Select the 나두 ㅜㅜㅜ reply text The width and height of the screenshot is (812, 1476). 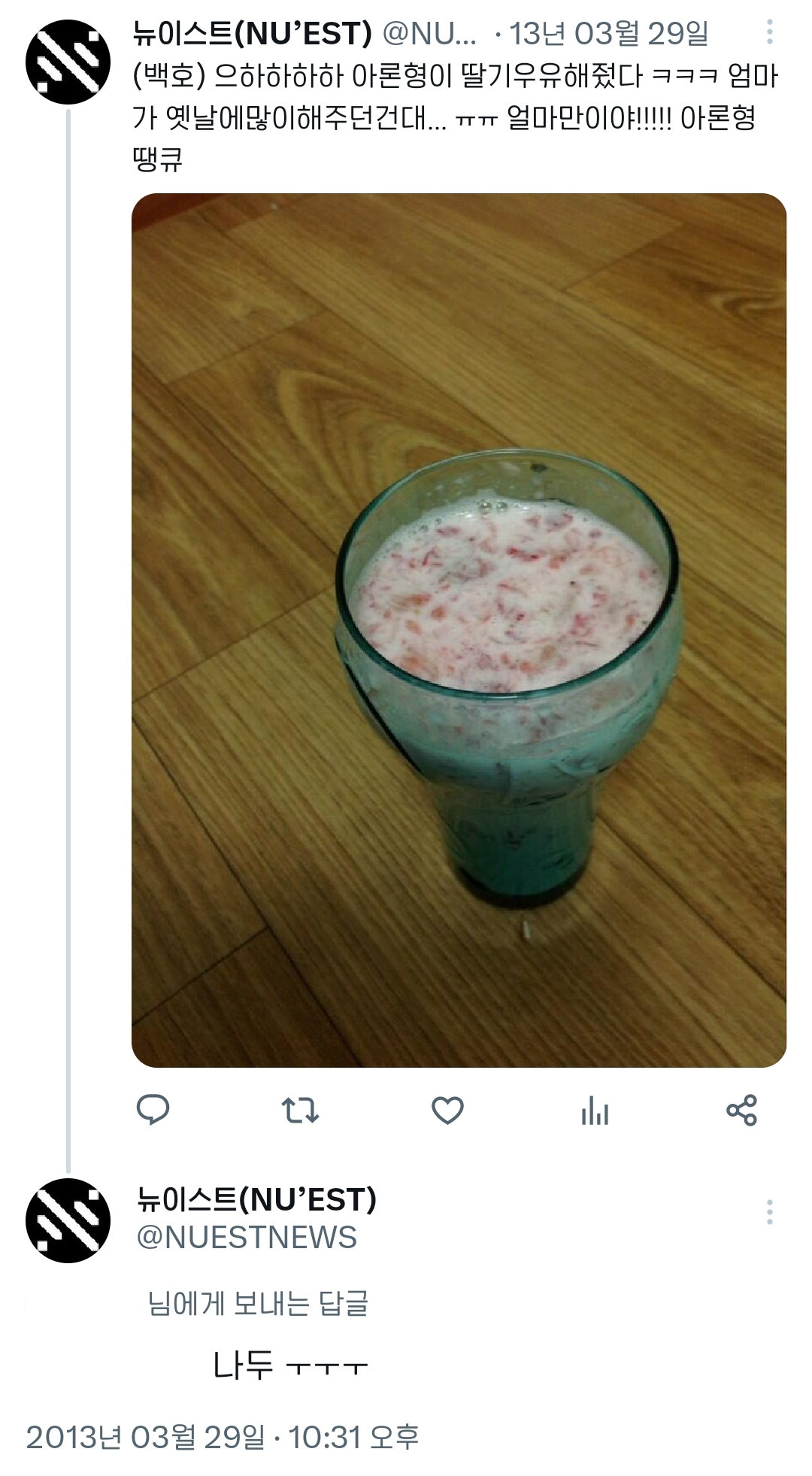(x=290, y=1365)
